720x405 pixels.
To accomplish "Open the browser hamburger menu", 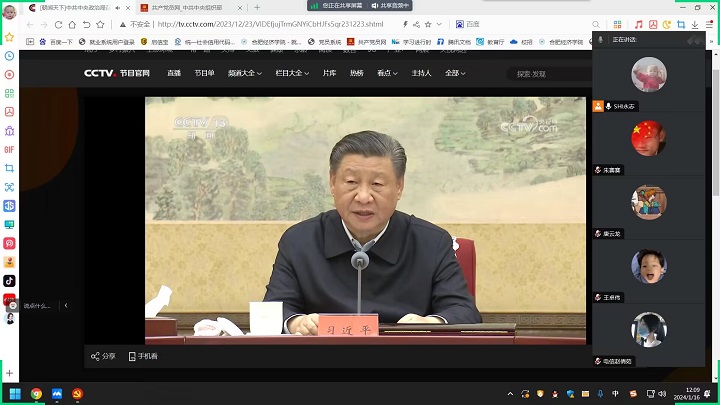I will click(x=709, y=24).
